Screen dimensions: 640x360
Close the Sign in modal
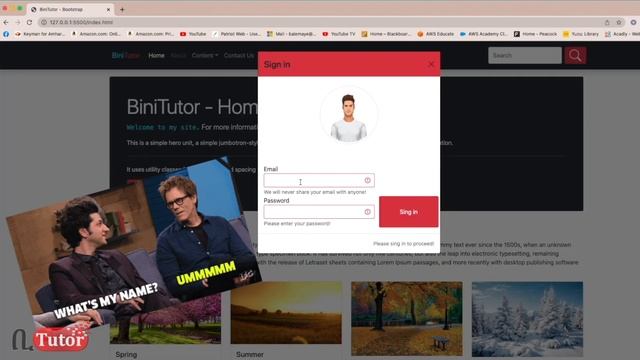(431, 64)
